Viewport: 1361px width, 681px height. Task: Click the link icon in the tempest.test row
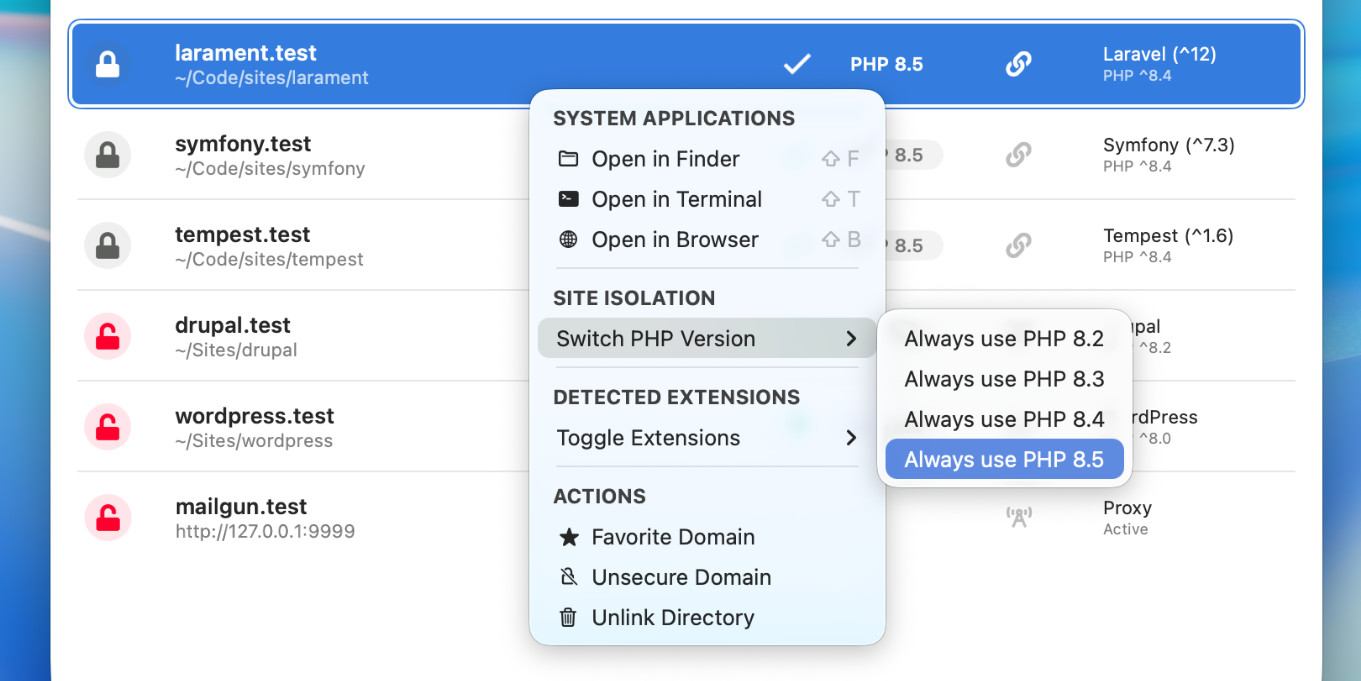pyautogui.click(x=1018, y=245)
